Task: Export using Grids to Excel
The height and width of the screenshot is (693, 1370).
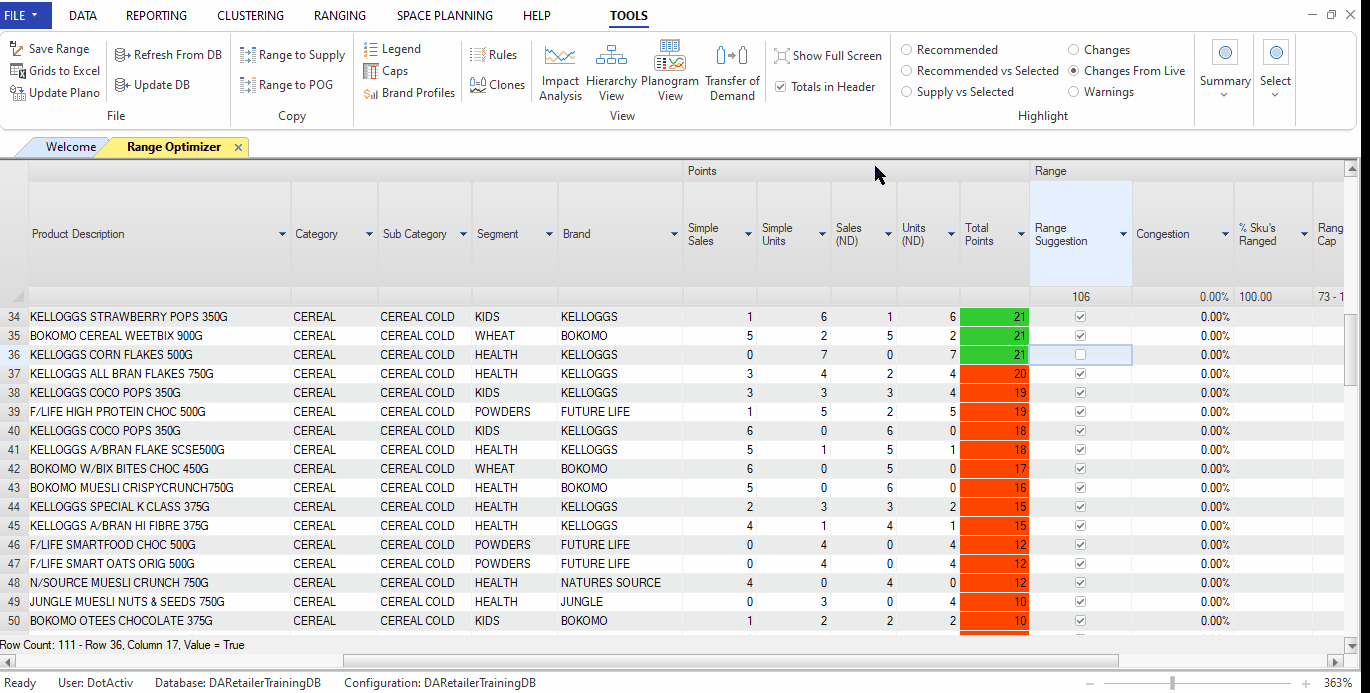Action: 55,71
